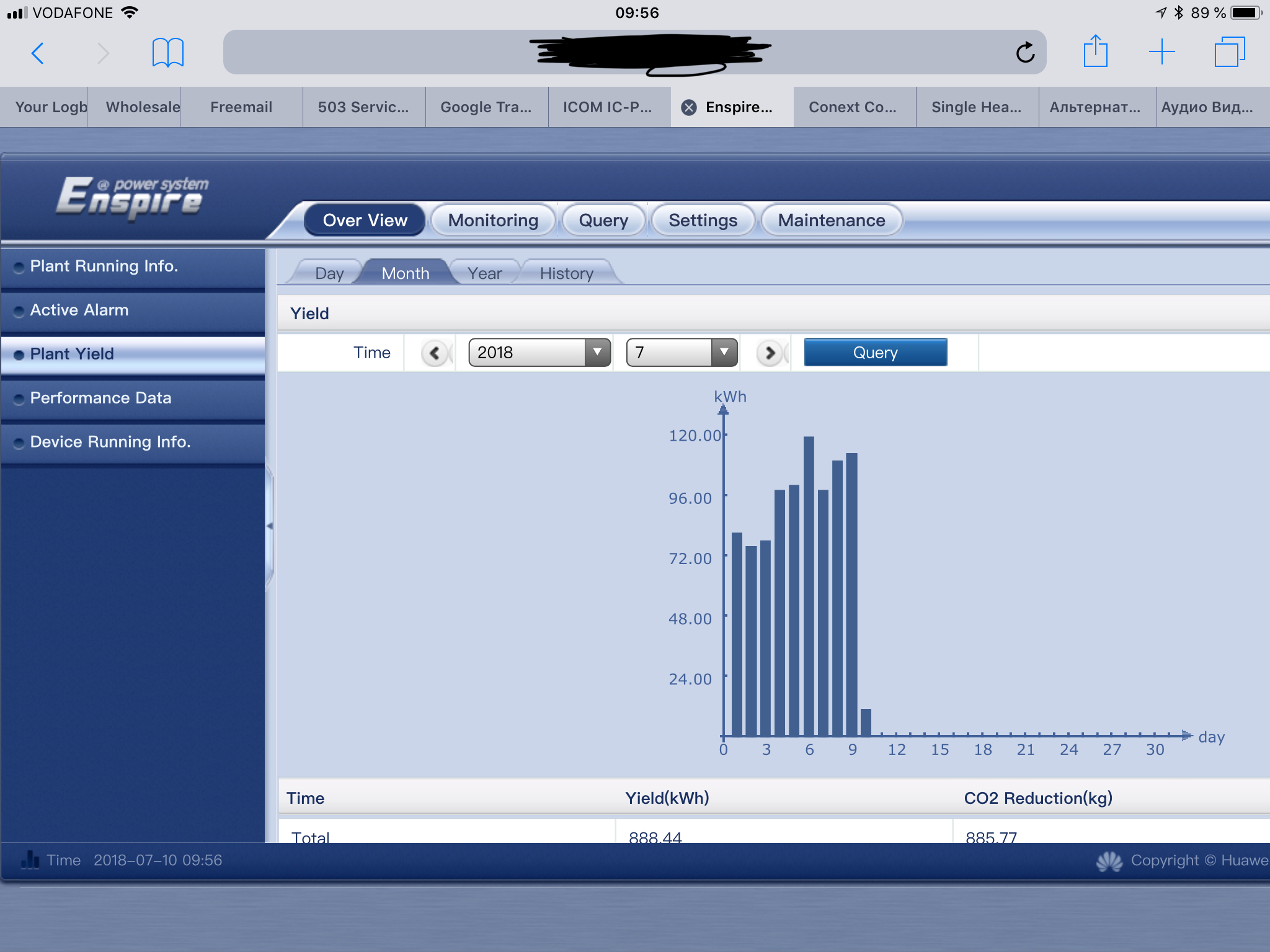The height and width of the screenshot is (952, 1270).
Task: Tap the redacted address bar
Action: point(634,53)
